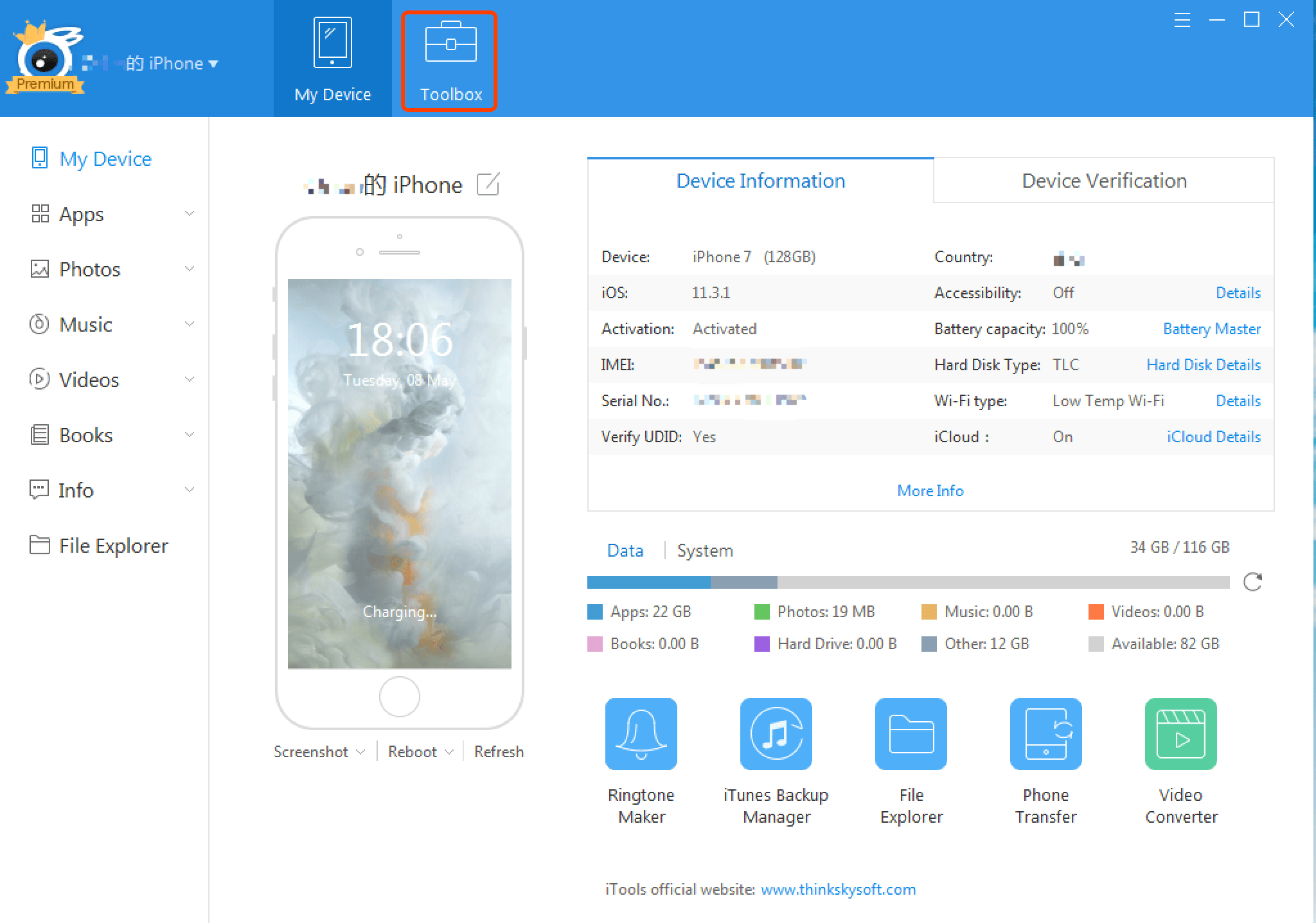
Task: Open the File Explorer shortcut tile
Action: tap(911, 734)
